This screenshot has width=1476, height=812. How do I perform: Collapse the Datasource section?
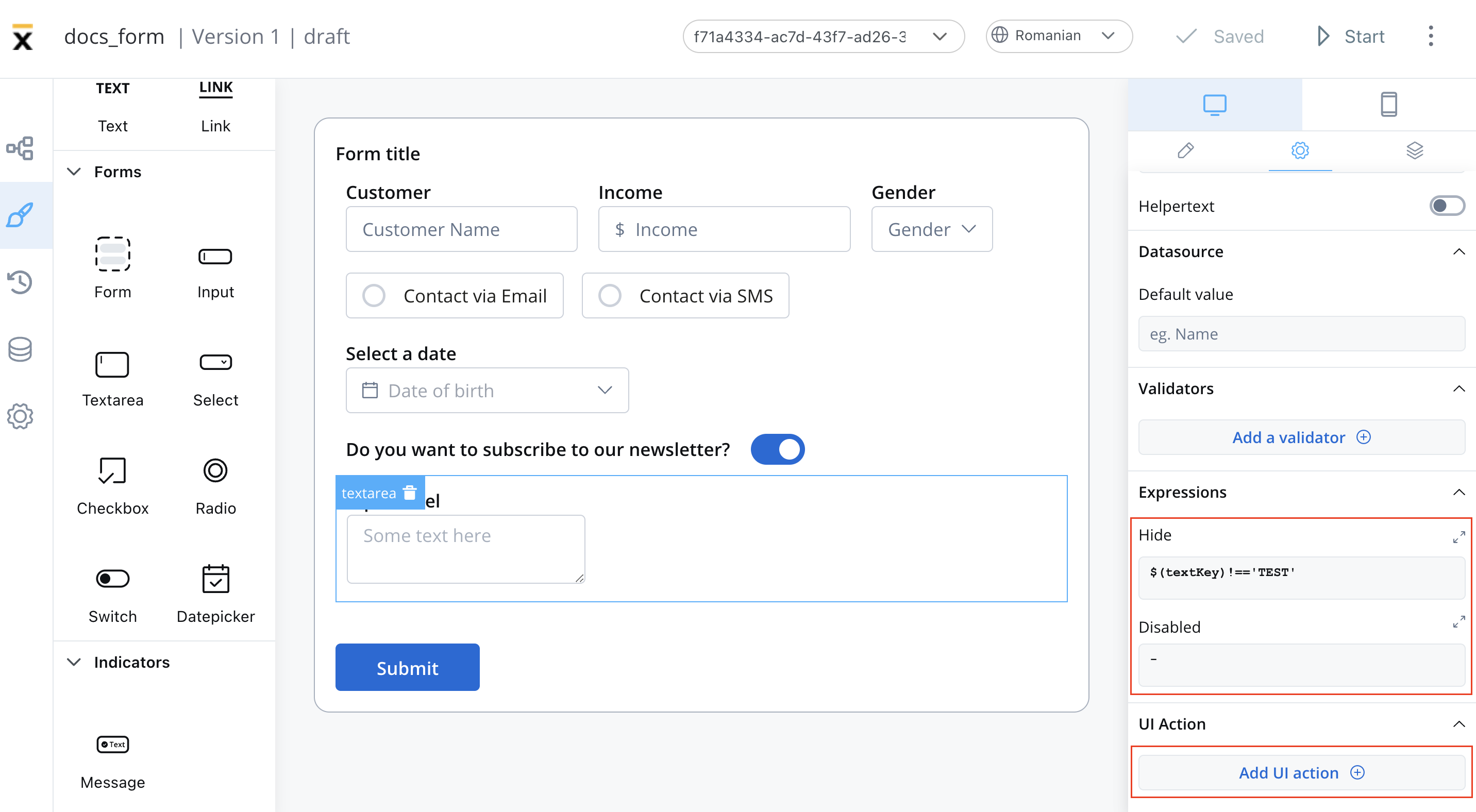(x=1459, y=251)
